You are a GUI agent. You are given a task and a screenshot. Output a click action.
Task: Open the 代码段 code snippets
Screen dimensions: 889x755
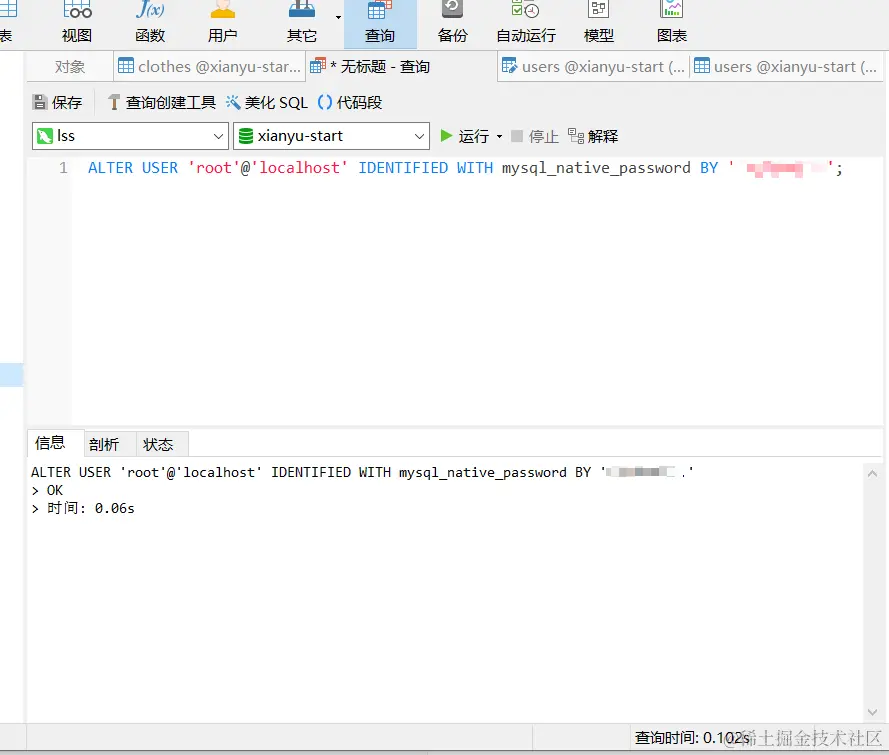click(x=350, y=103)
